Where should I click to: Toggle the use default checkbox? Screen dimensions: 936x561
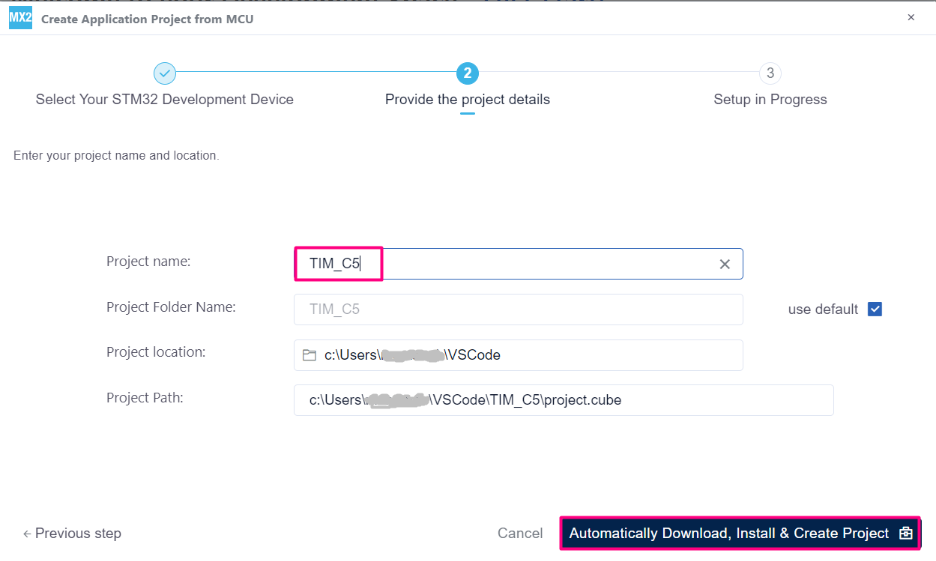pyautogui.click(x=875, y=309)
